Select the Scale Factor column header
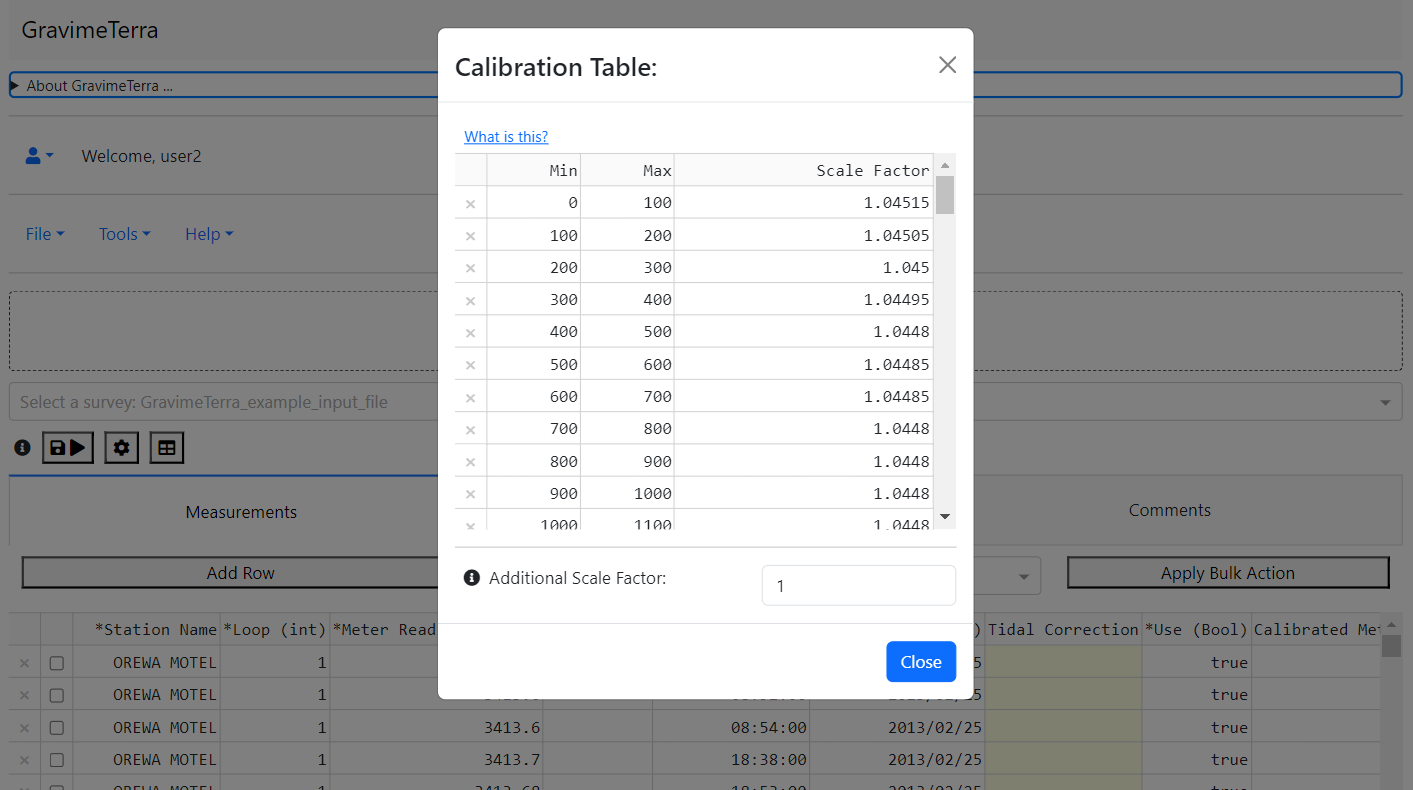 pos(804,170)
